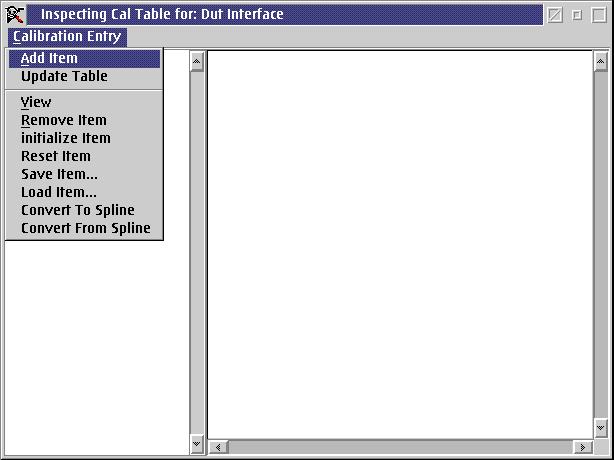The height and width of the screenshot is (460, 614).
Task: Choose Remove Item from the menu
Action: coord(84,120)
